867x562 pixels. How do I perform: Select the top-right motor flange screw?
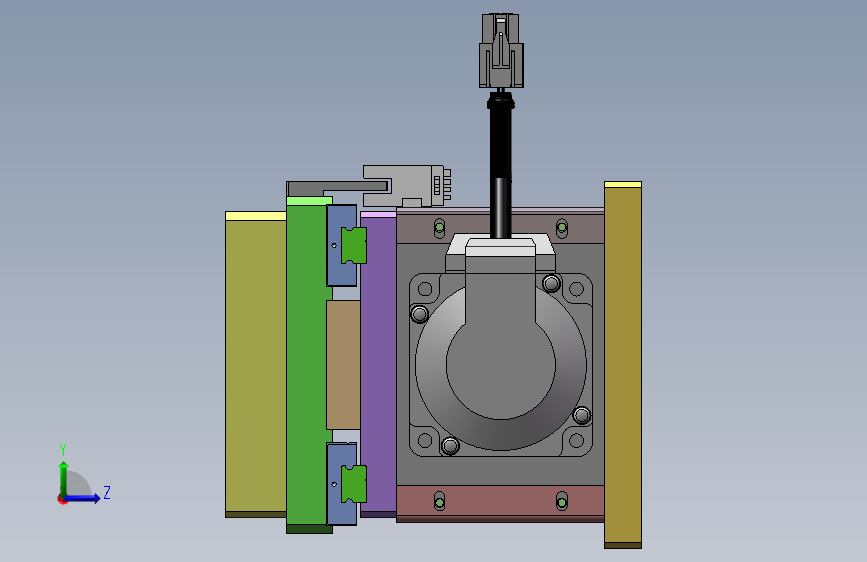point(551,284)
